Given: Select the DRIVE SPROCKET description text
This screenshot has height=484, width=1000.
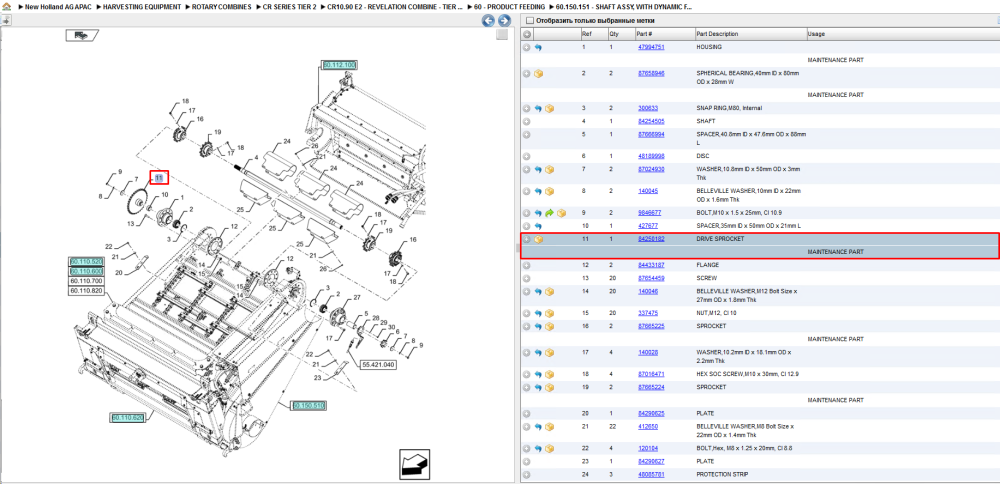Looking at the screenshot, I should coord(720,239).
